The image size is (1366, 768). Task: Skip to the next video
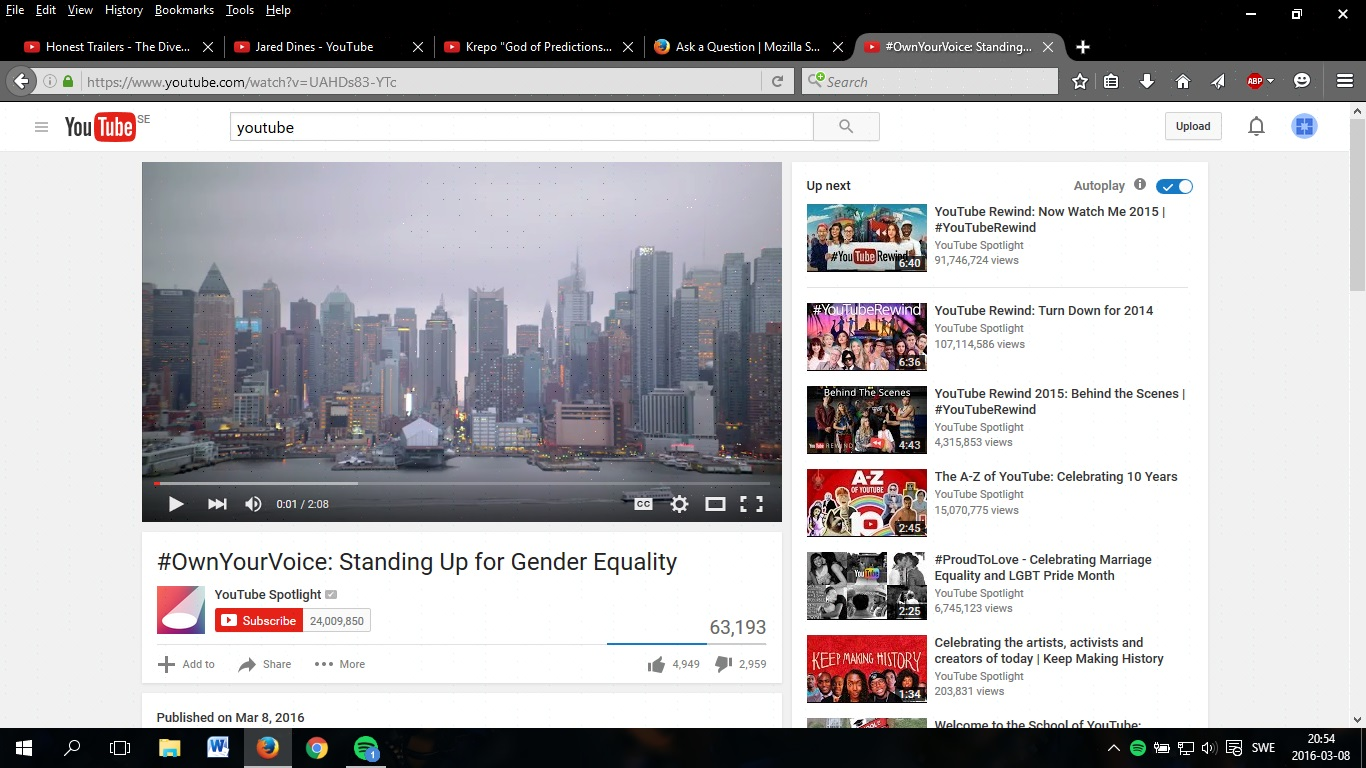tap(217, 504)
